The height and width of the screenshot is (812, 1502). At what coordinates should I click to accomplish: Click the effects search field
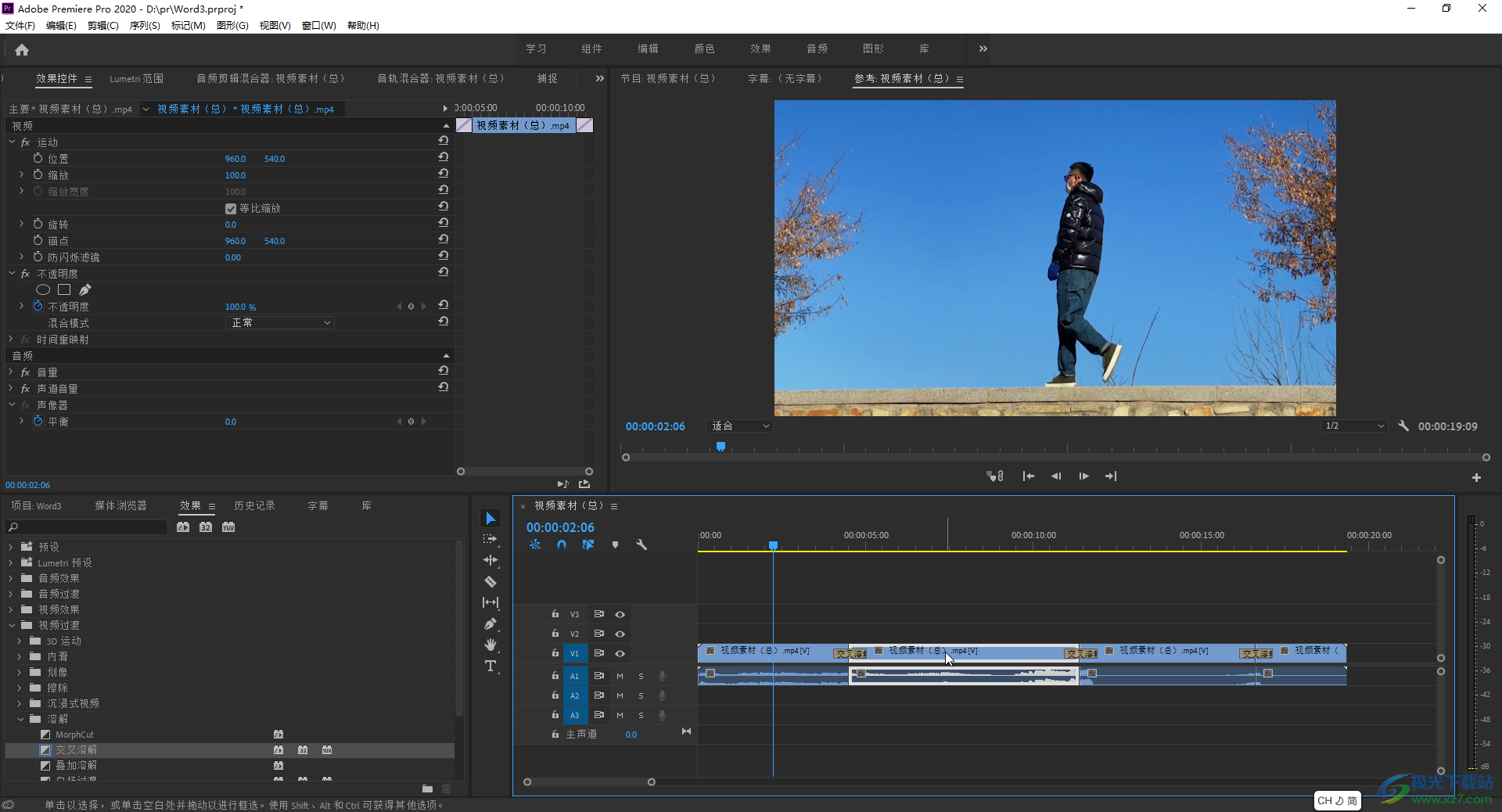coord(88,527)
